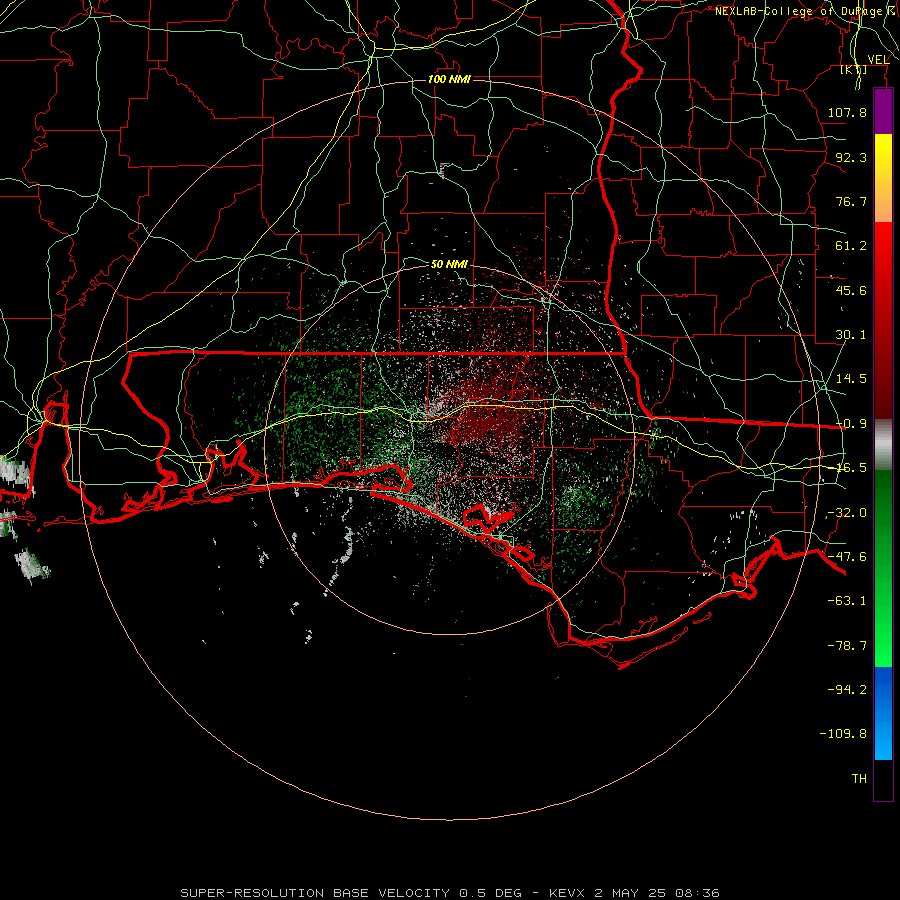Click the -32.0 value on the velocity scale

(847, 513)
